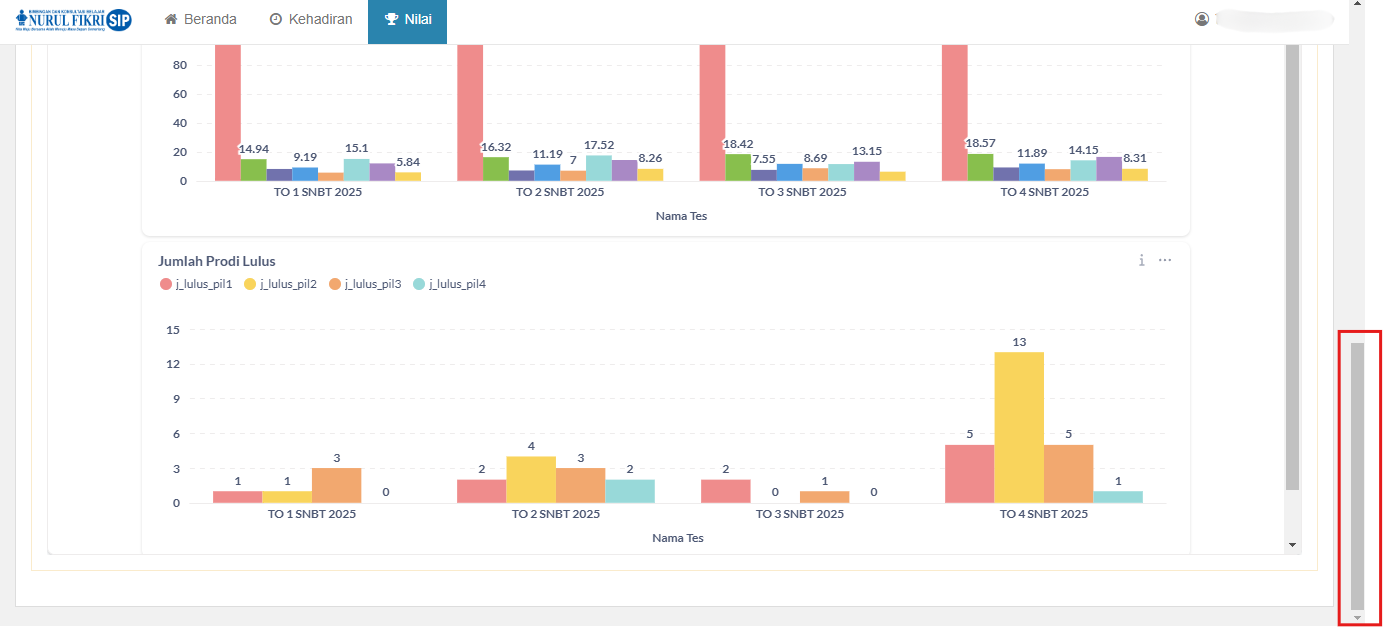Open the Jumlah Prodi Lulus info icon
This screenshot has width=1383, height=627.
pos(1141,260)
